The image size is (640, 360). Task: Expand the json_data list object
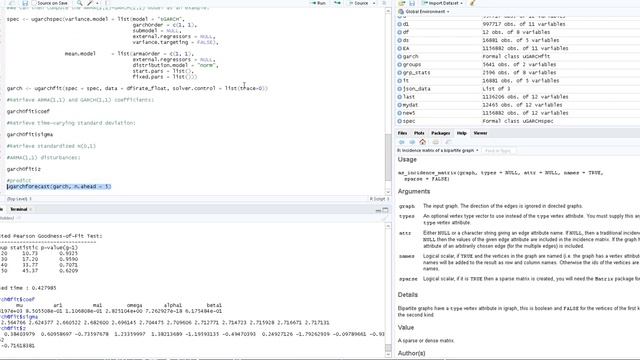[x=400, y=89]
